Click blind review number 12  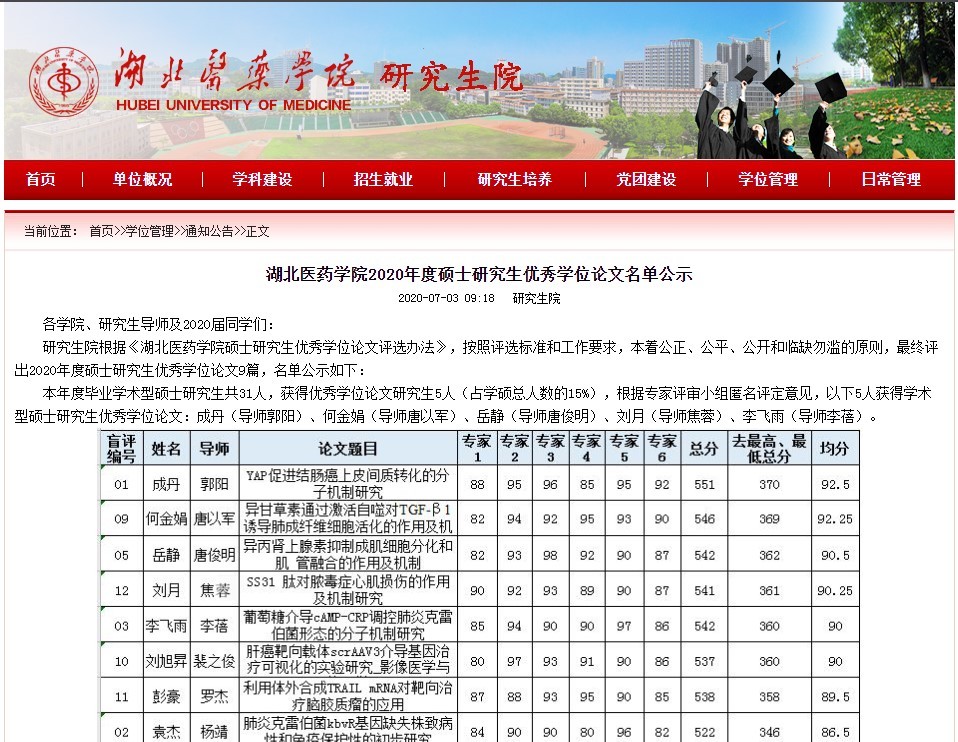pyautogui.click(x=122, y=590)
